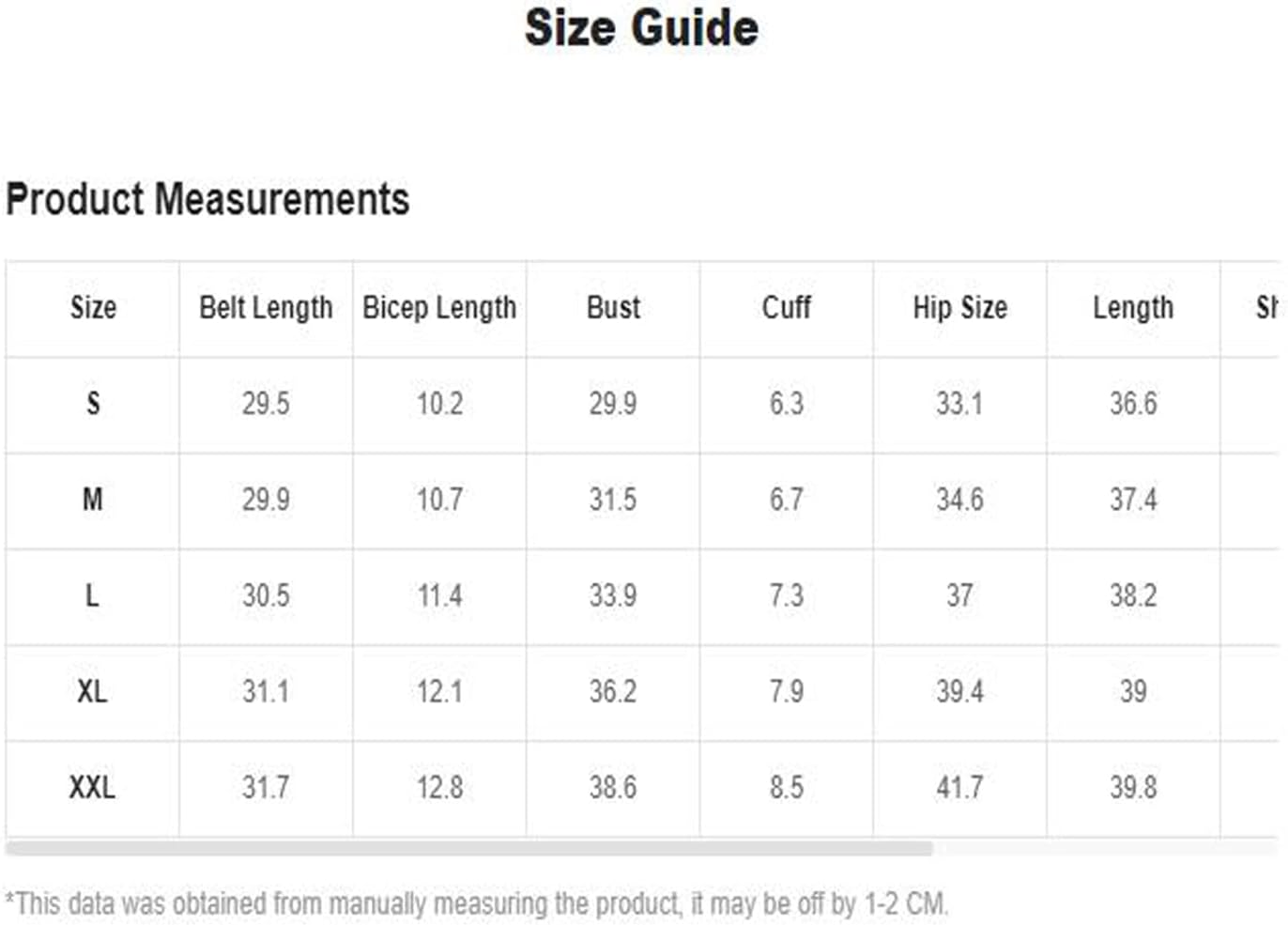
Task: Click the Size column header
Action: click(93, 308)
